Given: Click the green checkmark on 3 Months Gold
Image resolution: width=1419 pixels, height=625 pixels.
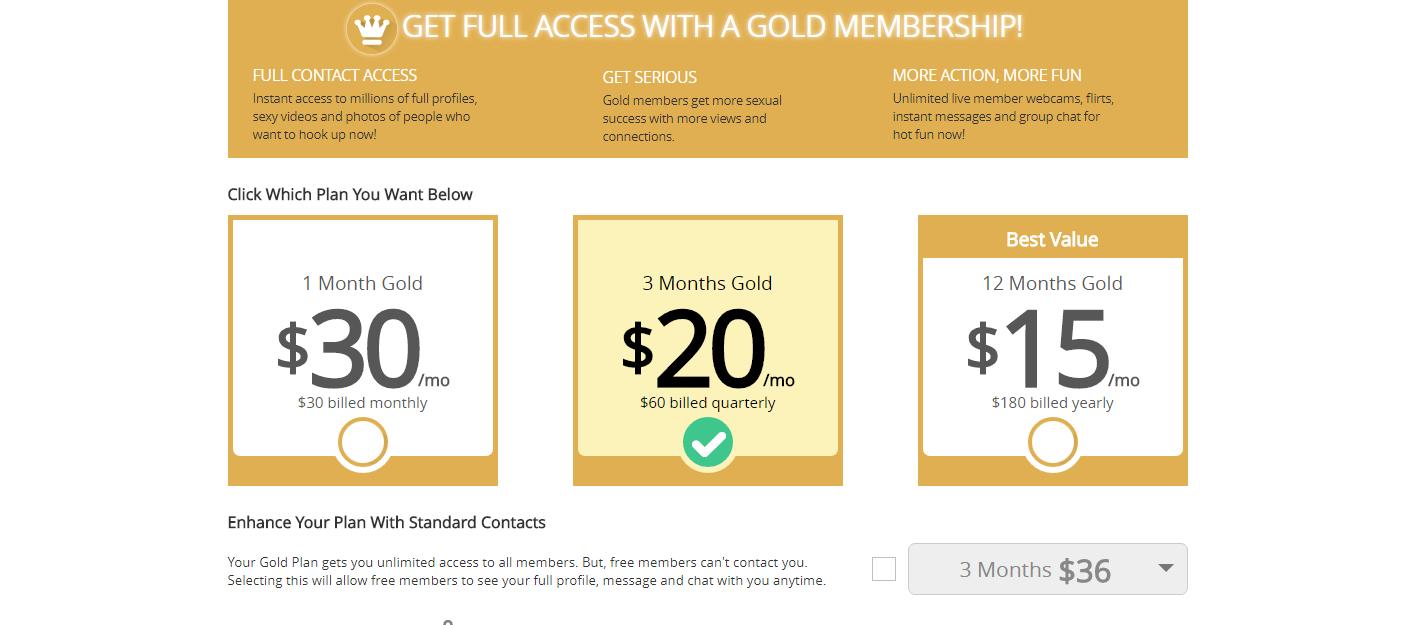Looking at the screenshot, I should tap(708, 443).
